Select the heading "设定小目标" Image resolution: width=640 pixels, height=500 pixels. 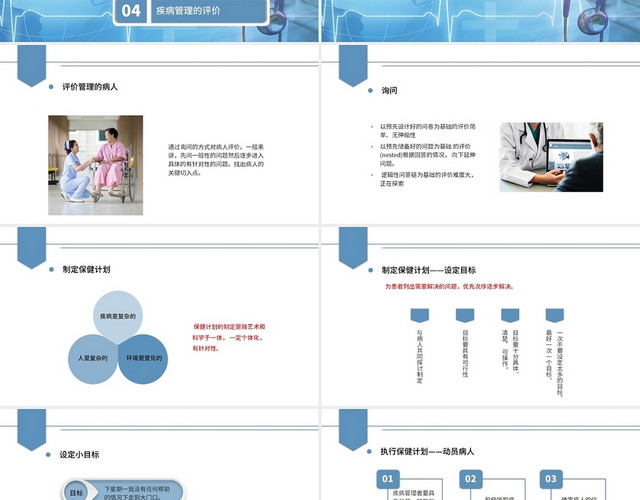coord(79,455)
